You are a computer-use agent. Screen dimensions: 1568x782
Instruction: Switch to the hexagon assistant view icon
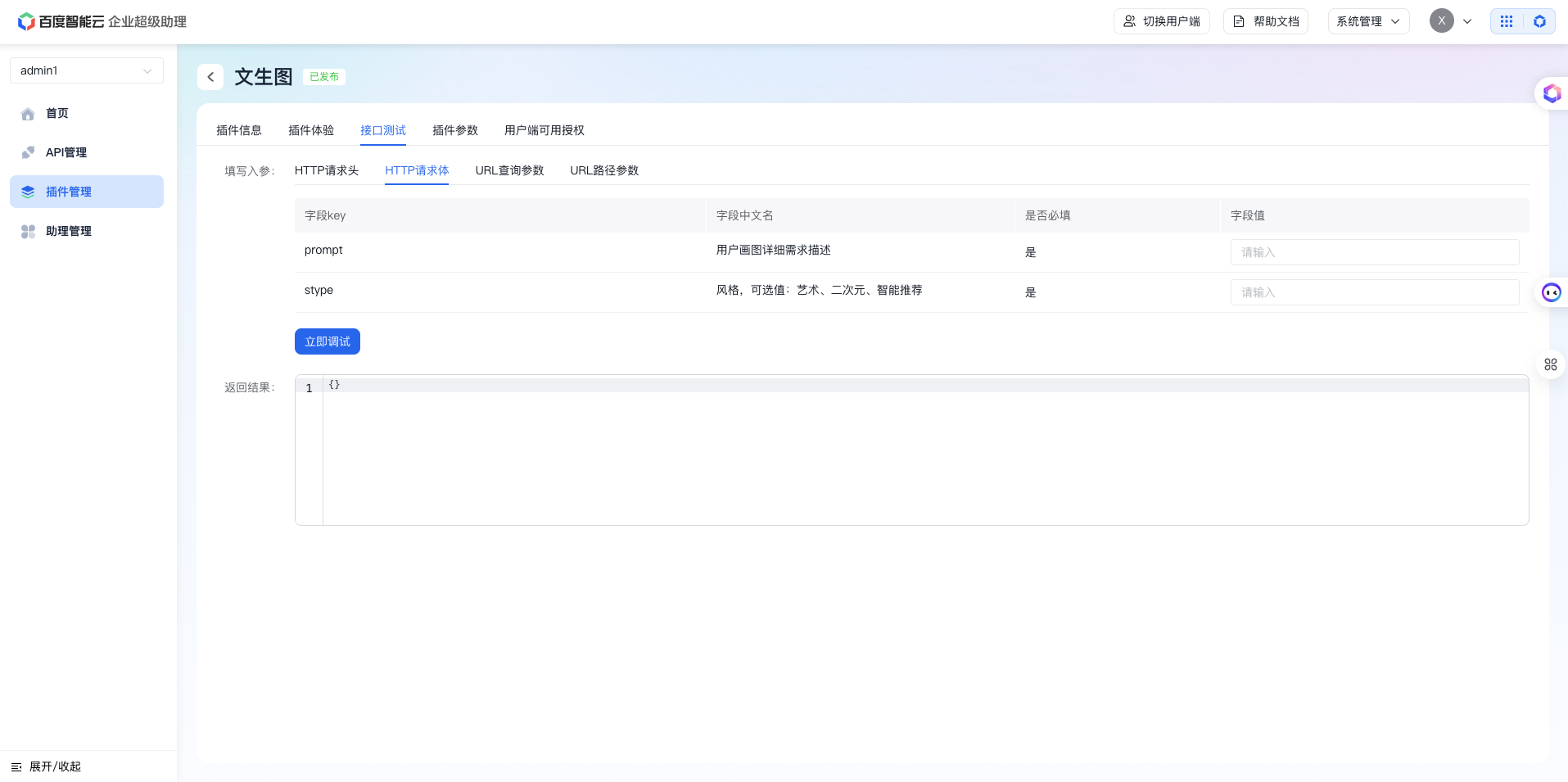click(1539, 21)
